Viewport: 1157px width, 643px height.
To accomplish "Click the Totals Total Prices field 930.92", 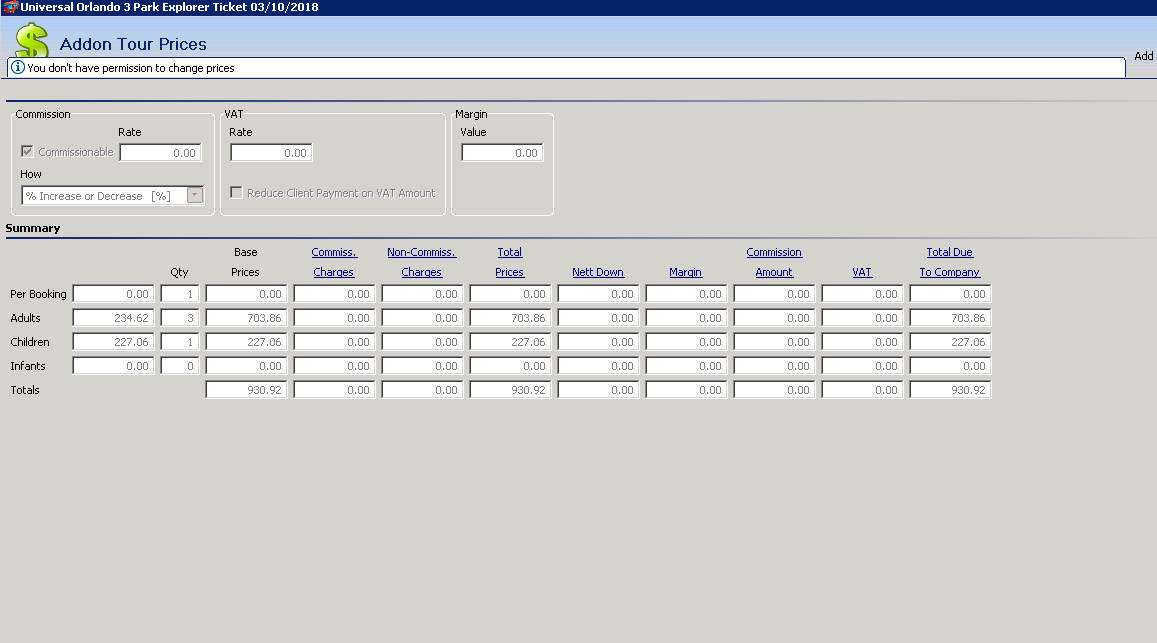I will 510,390.
